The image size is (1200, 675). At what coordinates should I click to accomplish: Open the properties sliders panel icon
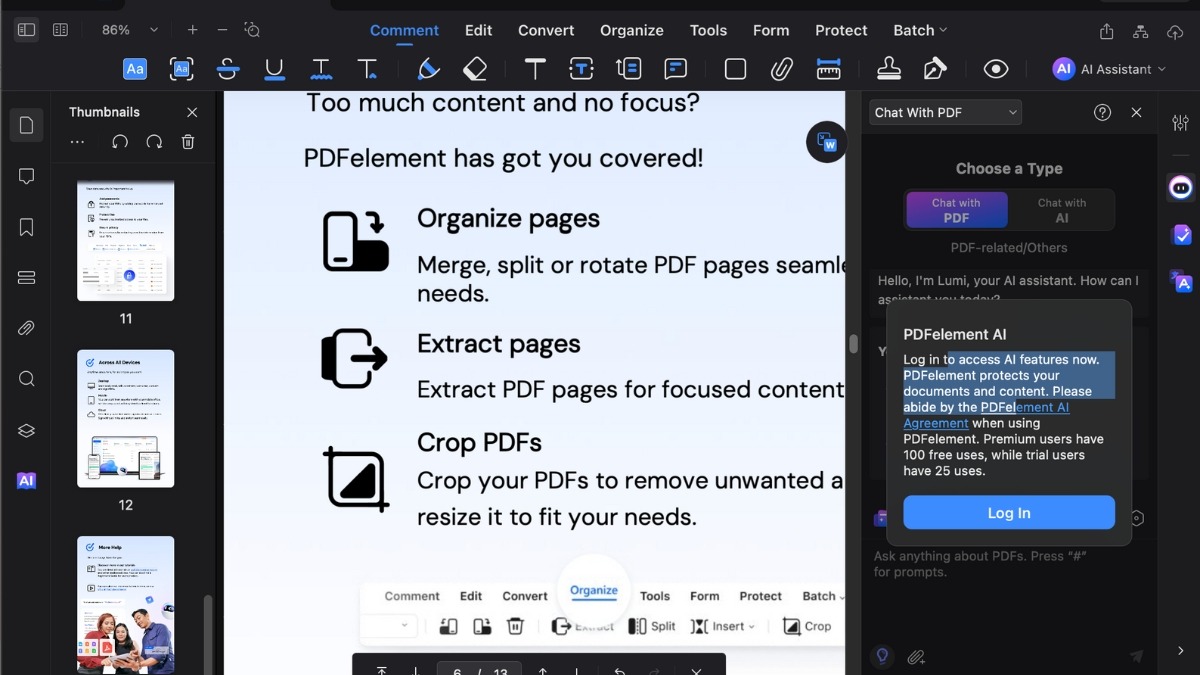(x=1180, y=123)
